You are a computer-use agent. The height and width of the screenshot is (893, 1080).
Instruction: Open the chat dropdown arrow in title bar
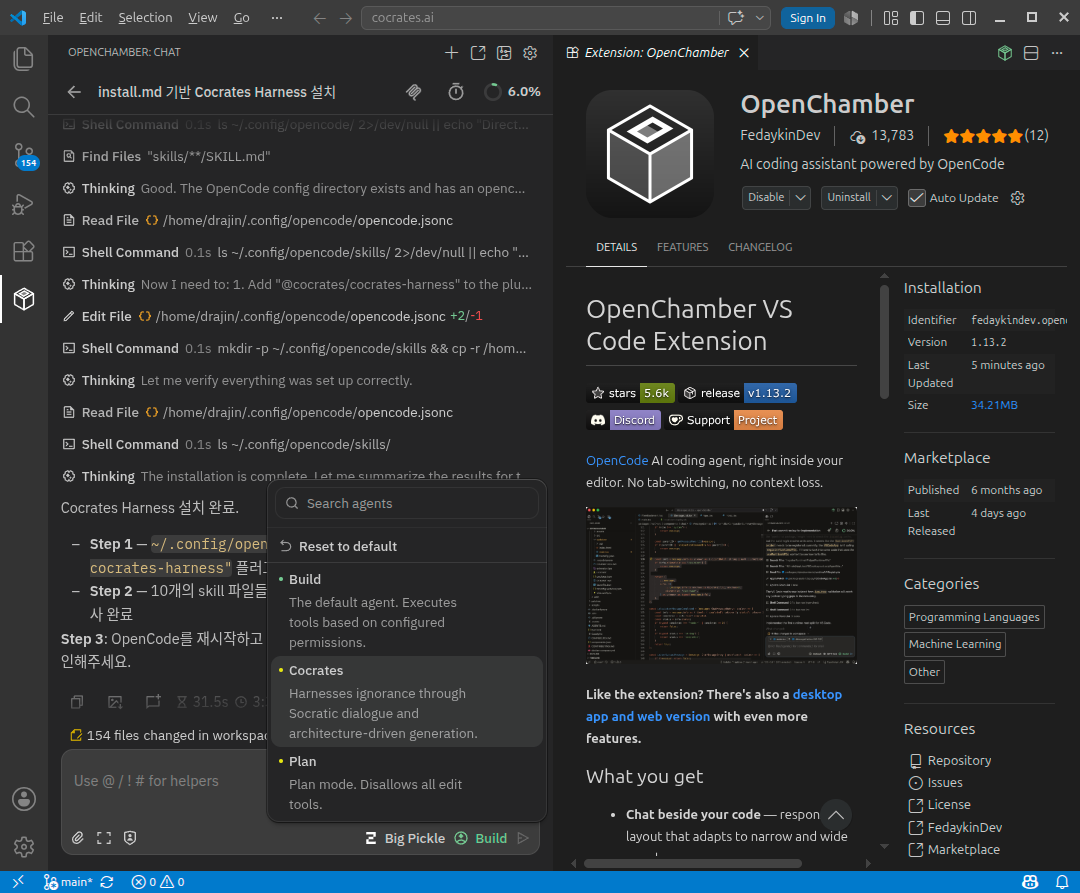coord(760,18)
